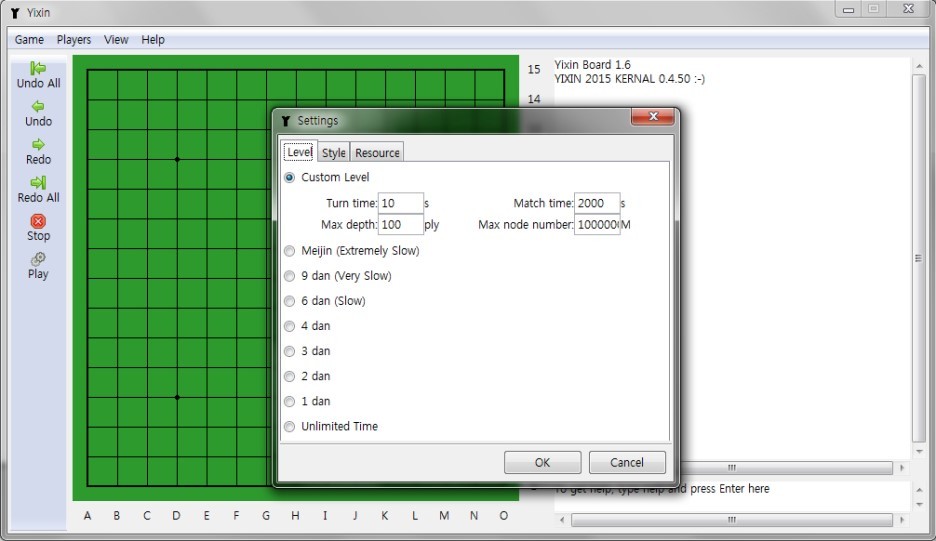Click the Redo arrow icon
This screenshot has height=541, width=936.
pos(38,145)
